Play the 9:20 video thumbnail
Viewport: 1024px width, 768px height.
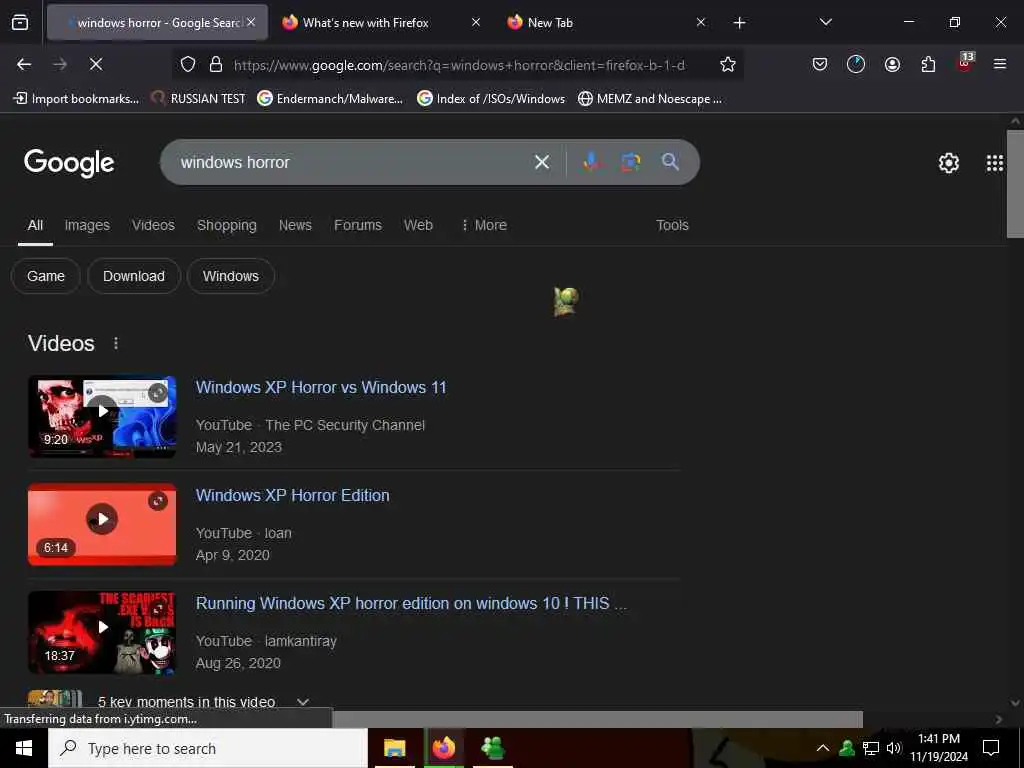pos(102,417)
